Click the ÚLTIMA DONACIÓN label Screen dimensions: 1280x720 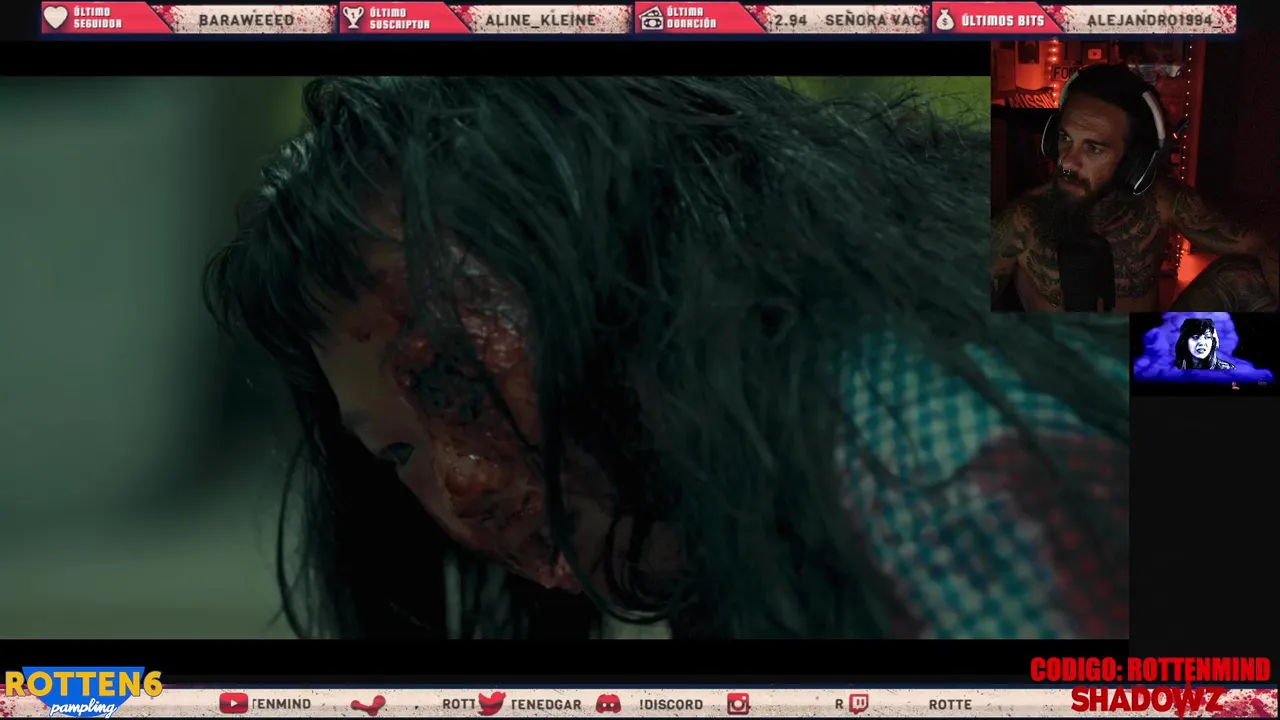(692, 18)
